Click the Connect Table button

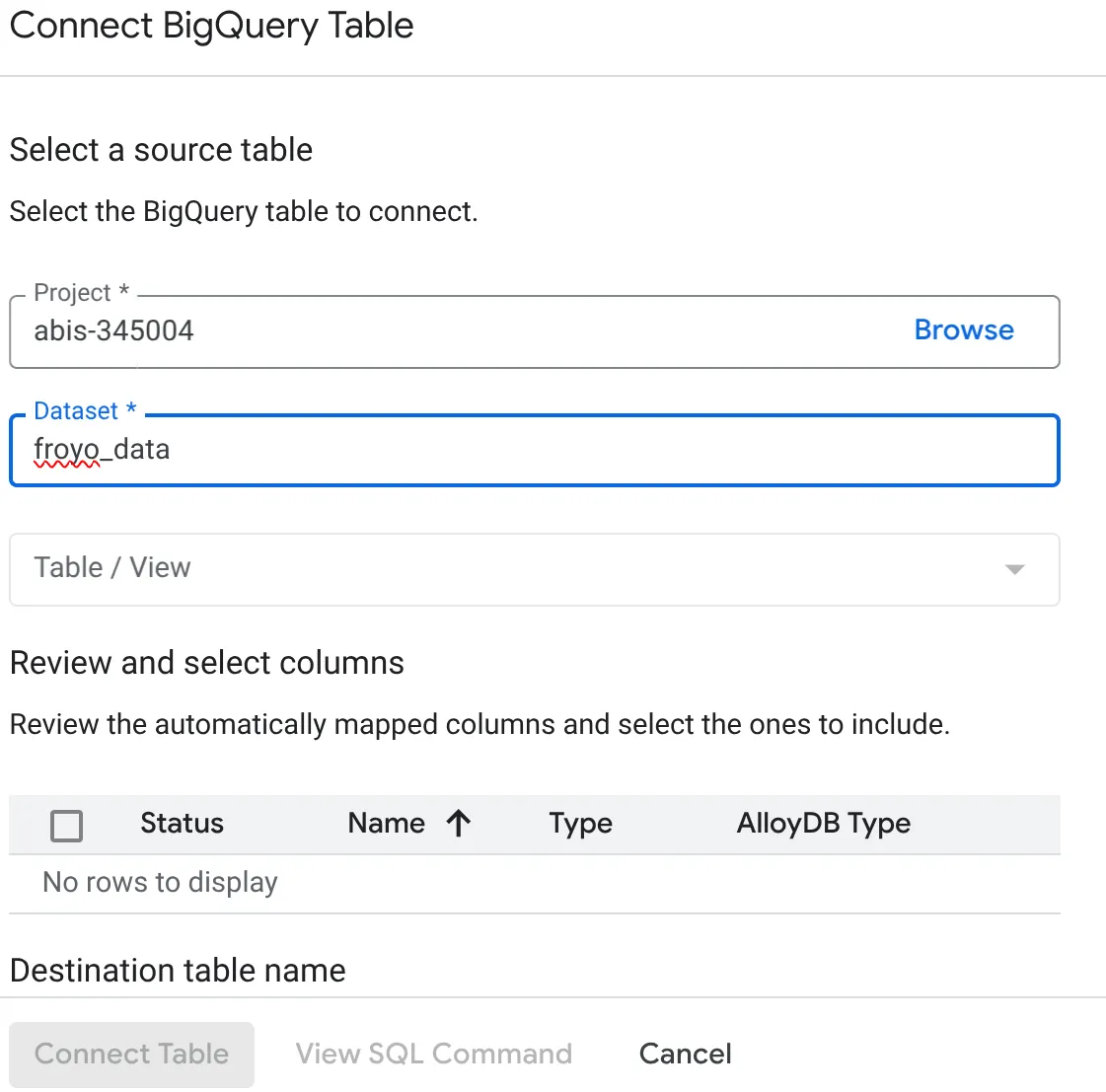(132, 1054)
